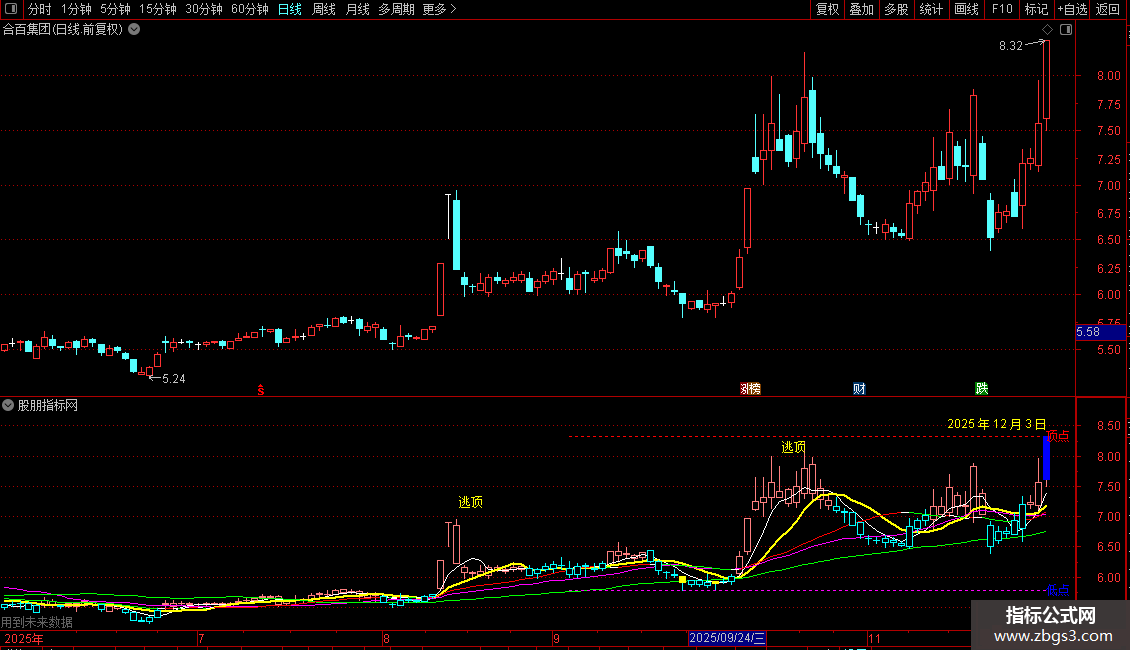This screenshot has height=650, width=1130.
Task: Click the 5.58 current price tag
Action: coord(1100,332)
